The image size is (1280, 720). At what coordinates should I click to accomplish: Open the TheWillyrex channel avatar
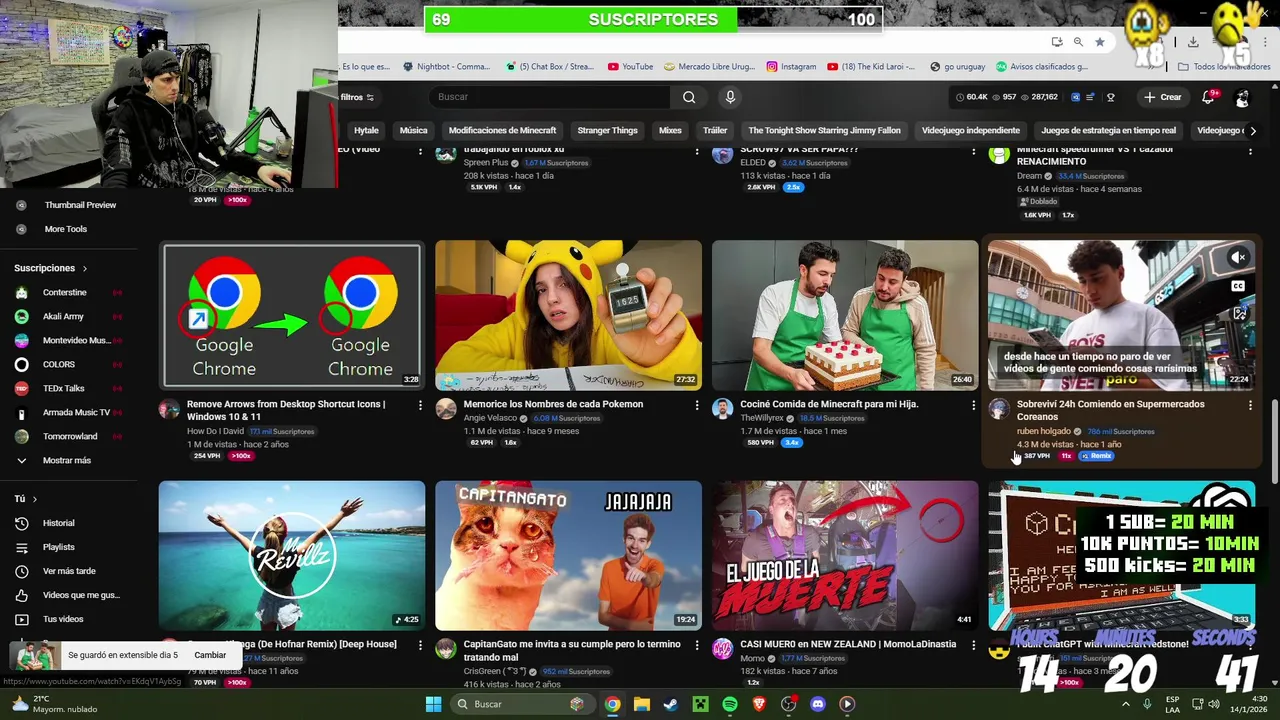722,408
